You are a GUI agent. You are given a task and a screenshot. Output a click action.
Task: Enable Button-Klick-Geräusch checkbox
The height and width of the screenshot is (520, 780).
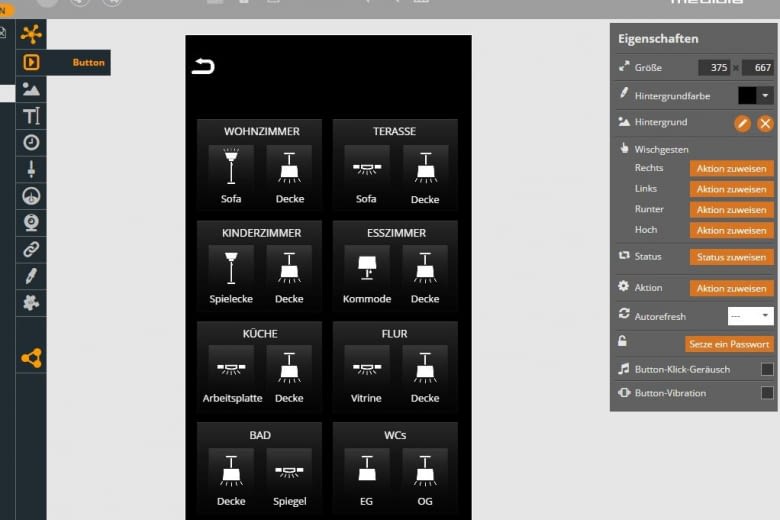click(x=767, y=369)
